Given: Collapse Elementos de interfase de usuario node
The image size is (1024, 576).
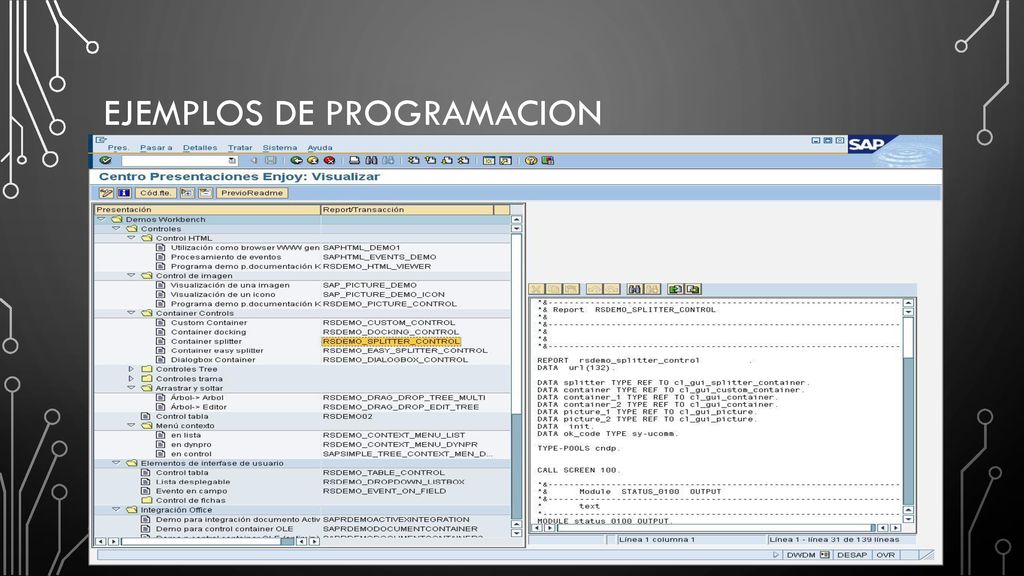Looking at the screenshot, I should tap(116, 463).
